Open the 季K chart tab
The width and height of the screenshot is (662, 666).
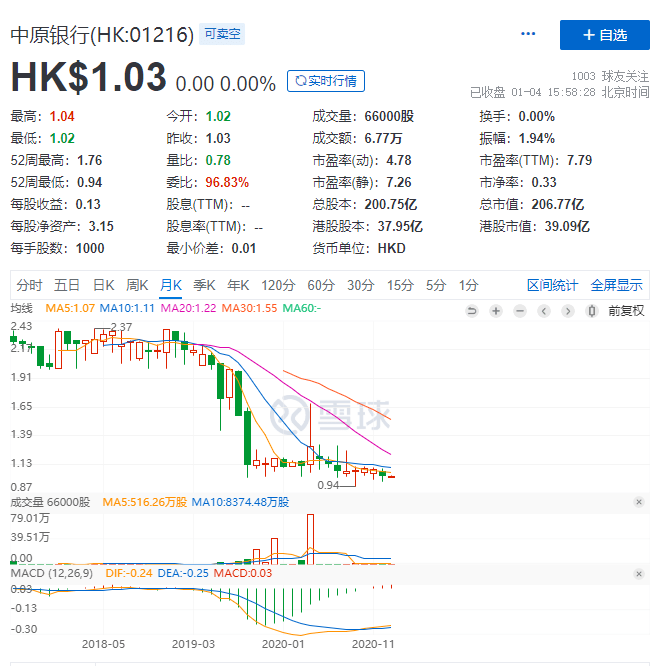pos(204,285)
